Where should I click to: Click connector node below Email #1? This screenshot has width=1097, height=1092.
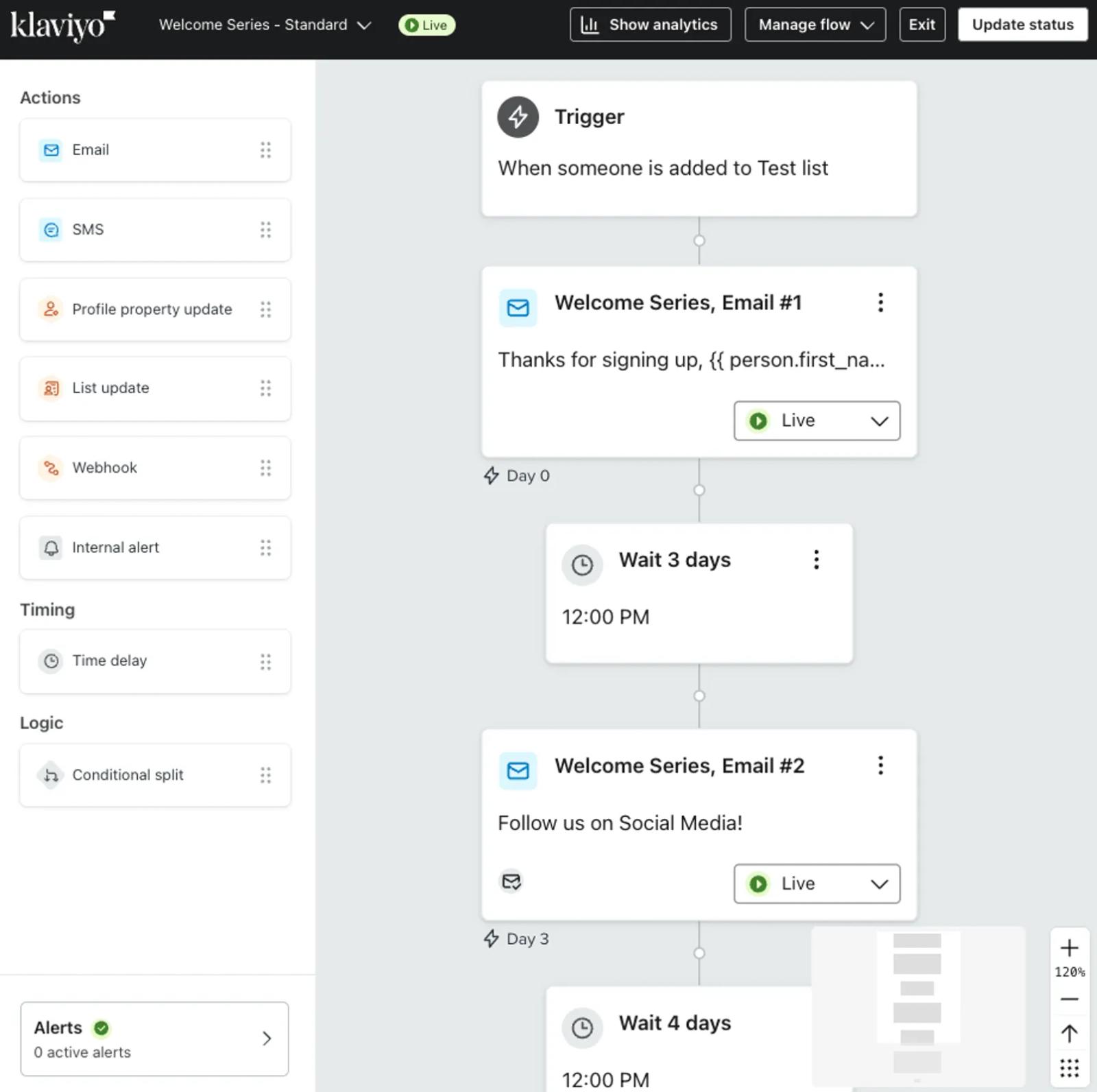699,490
